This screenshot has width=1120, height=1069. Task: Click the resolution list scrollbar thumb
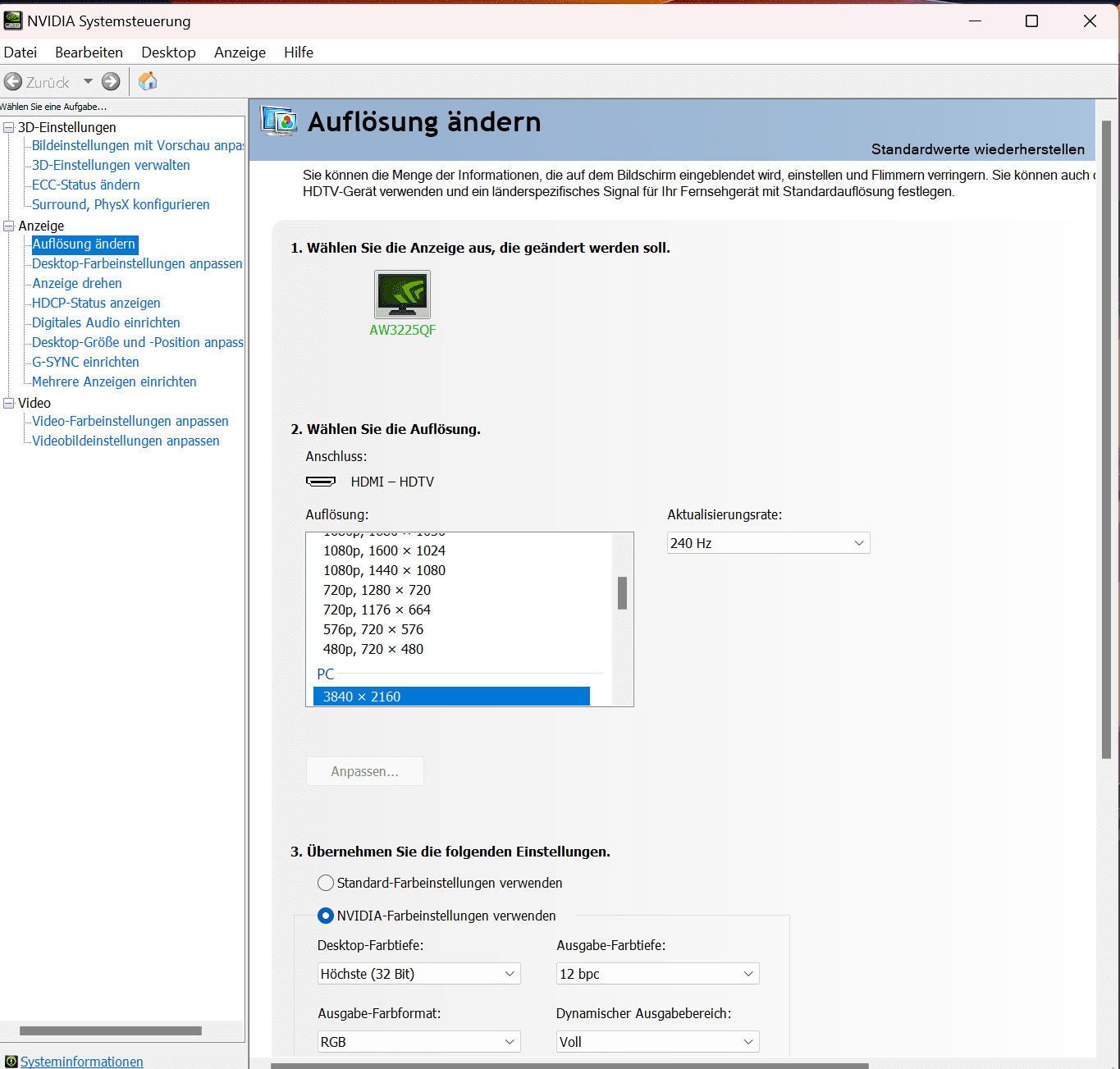[622, 593]
